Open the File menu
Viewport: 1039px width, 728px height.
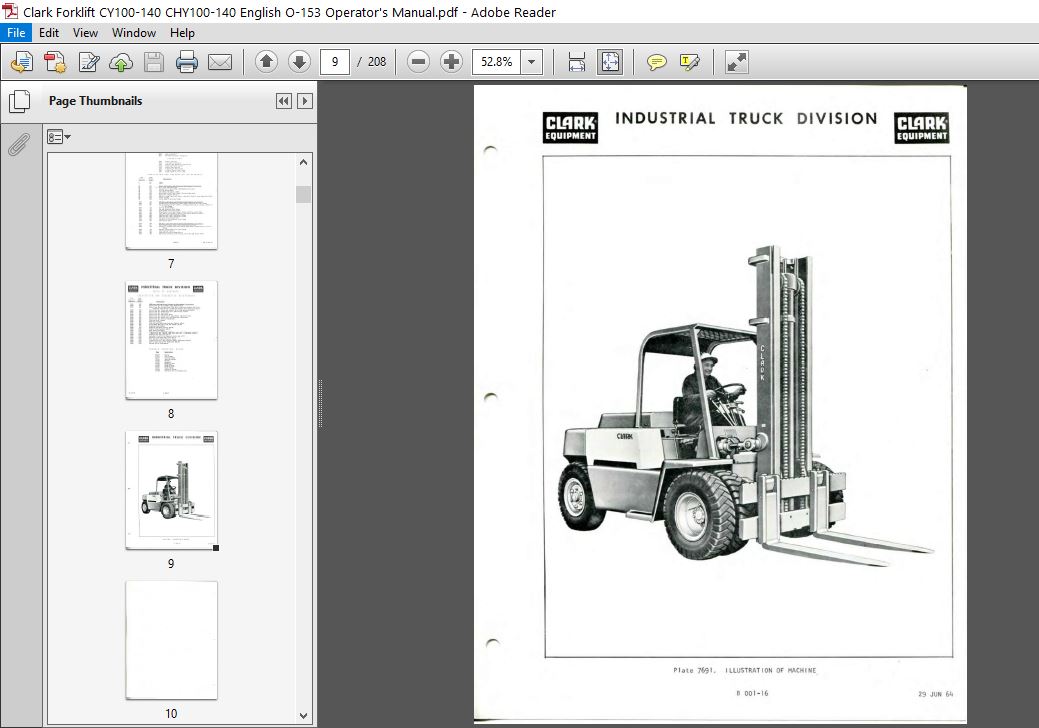click(x=16, y=32)
